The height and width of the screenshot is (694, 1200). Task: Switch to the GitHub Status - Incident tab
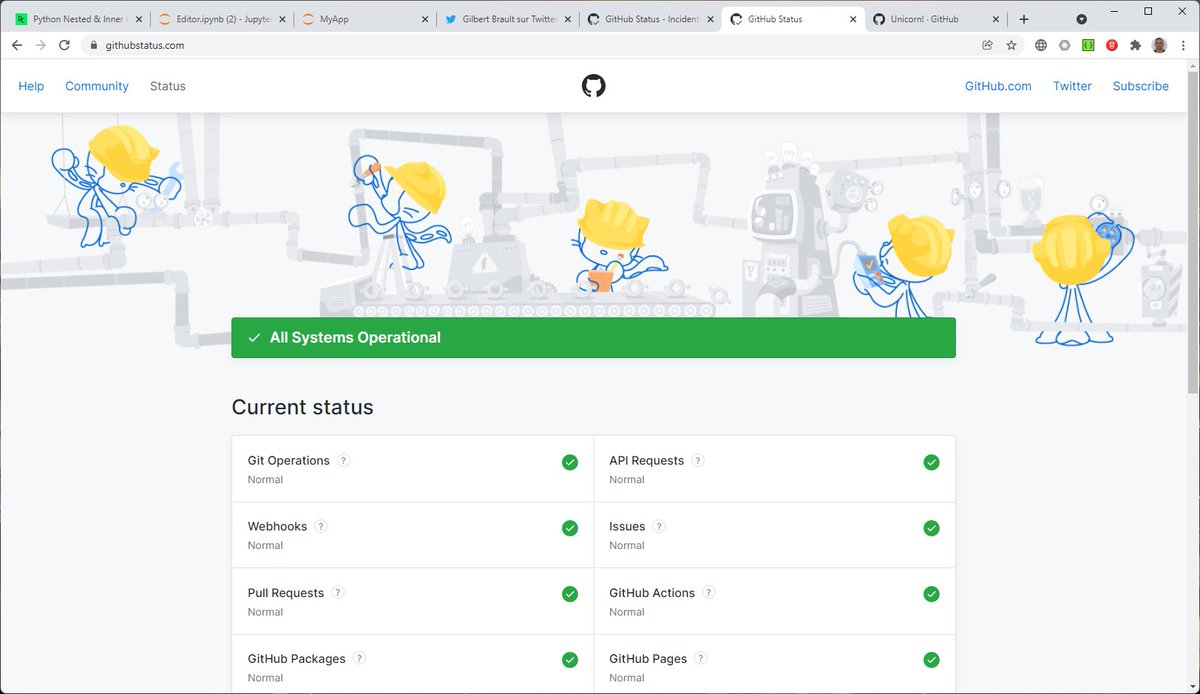click(650, 19)
